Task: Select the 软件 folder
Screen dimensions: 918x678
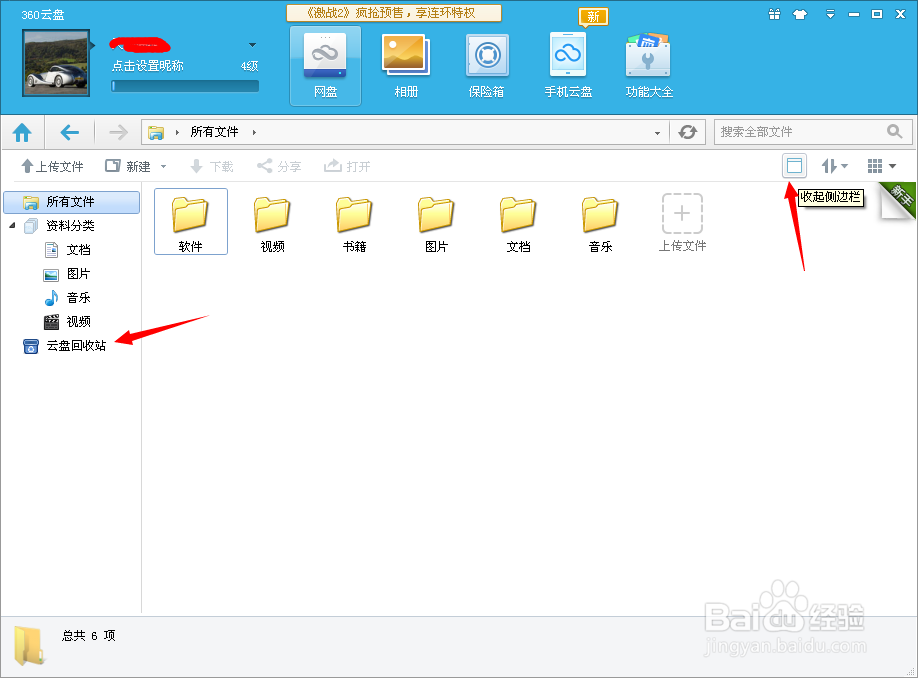Action: (190, 222)
